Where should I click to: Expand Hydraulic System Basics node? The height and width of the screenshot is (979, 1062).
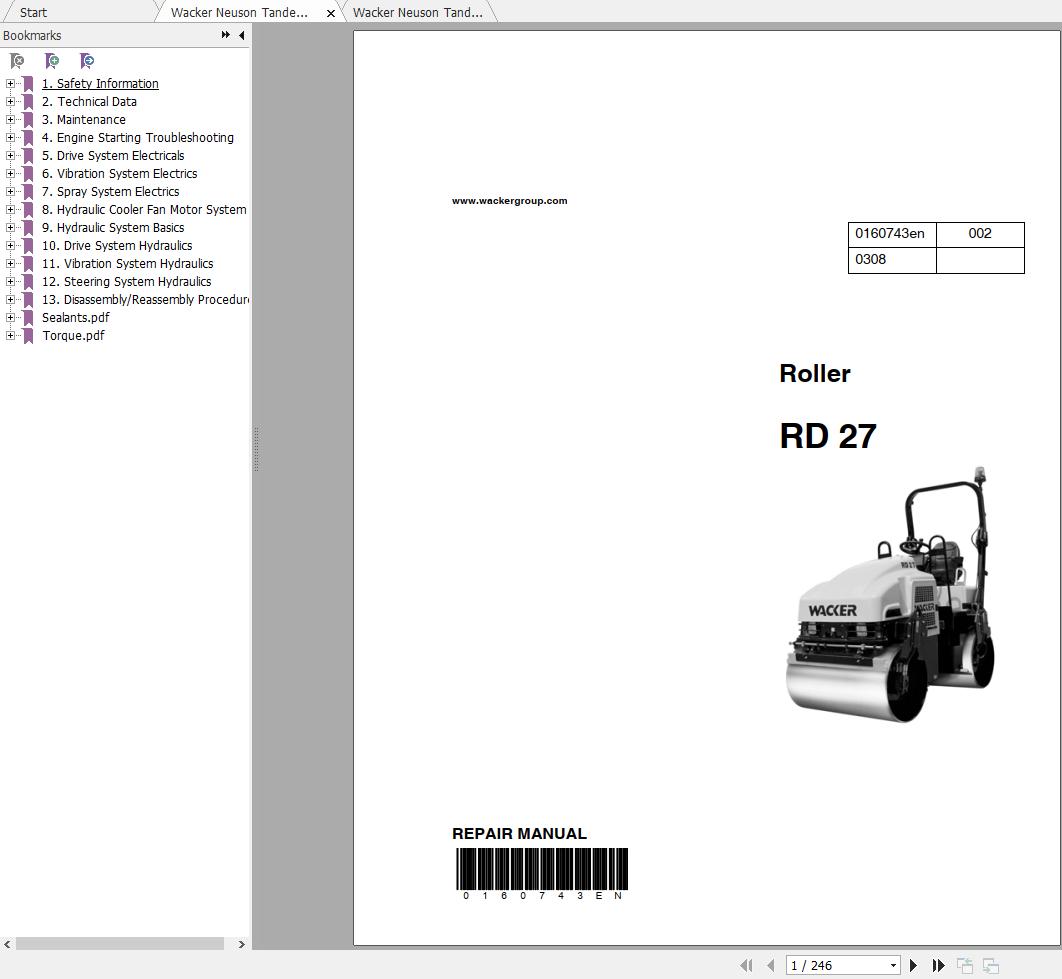(10, 228)
